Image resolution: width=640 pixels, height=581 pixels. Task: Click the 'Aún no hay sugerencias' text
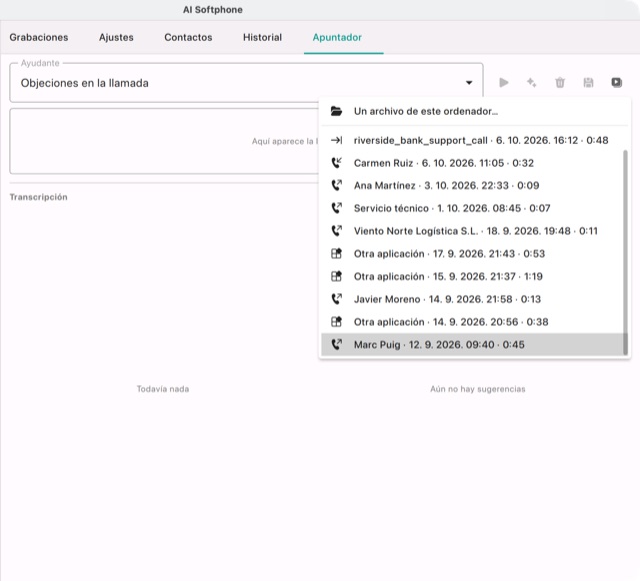[x=478, y=389]
